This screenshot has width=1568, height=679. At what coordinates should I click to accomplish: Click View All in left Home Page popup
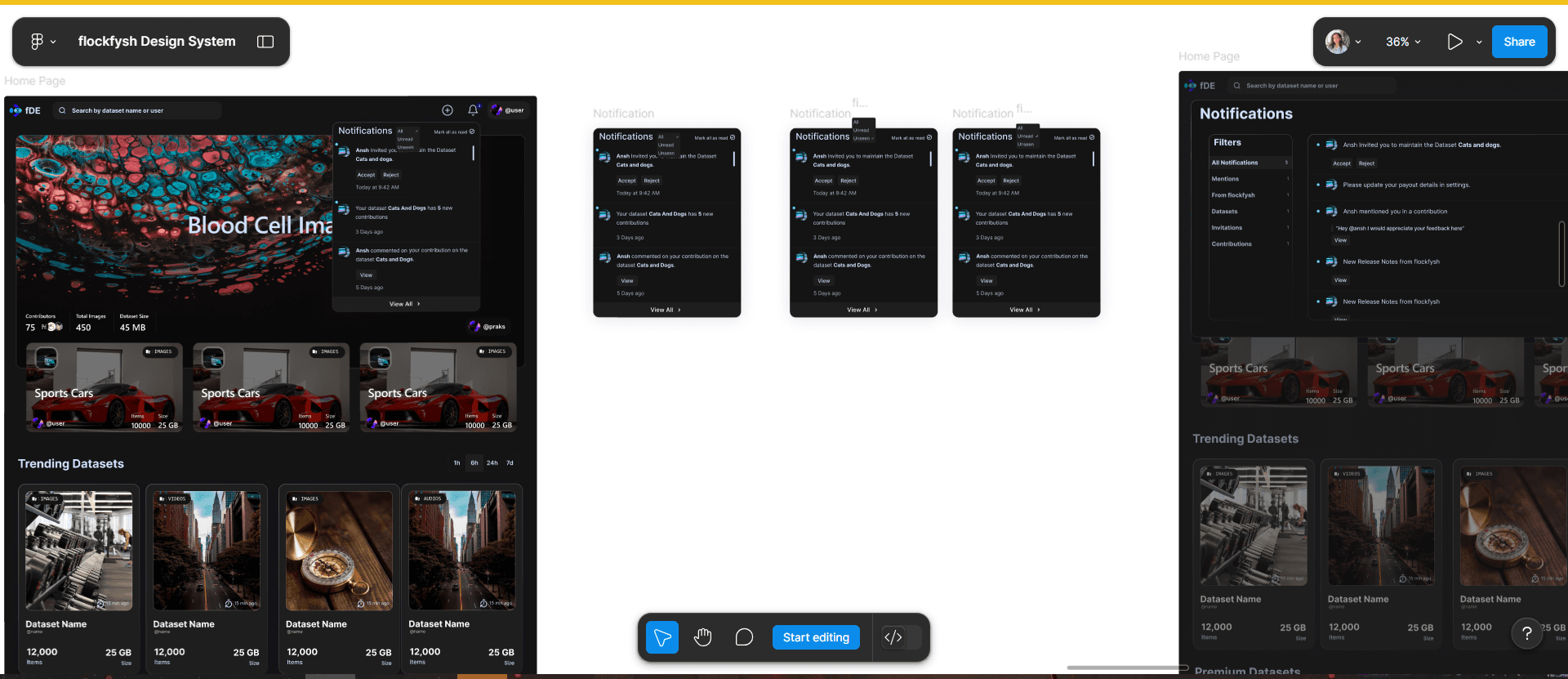(404, 304)
